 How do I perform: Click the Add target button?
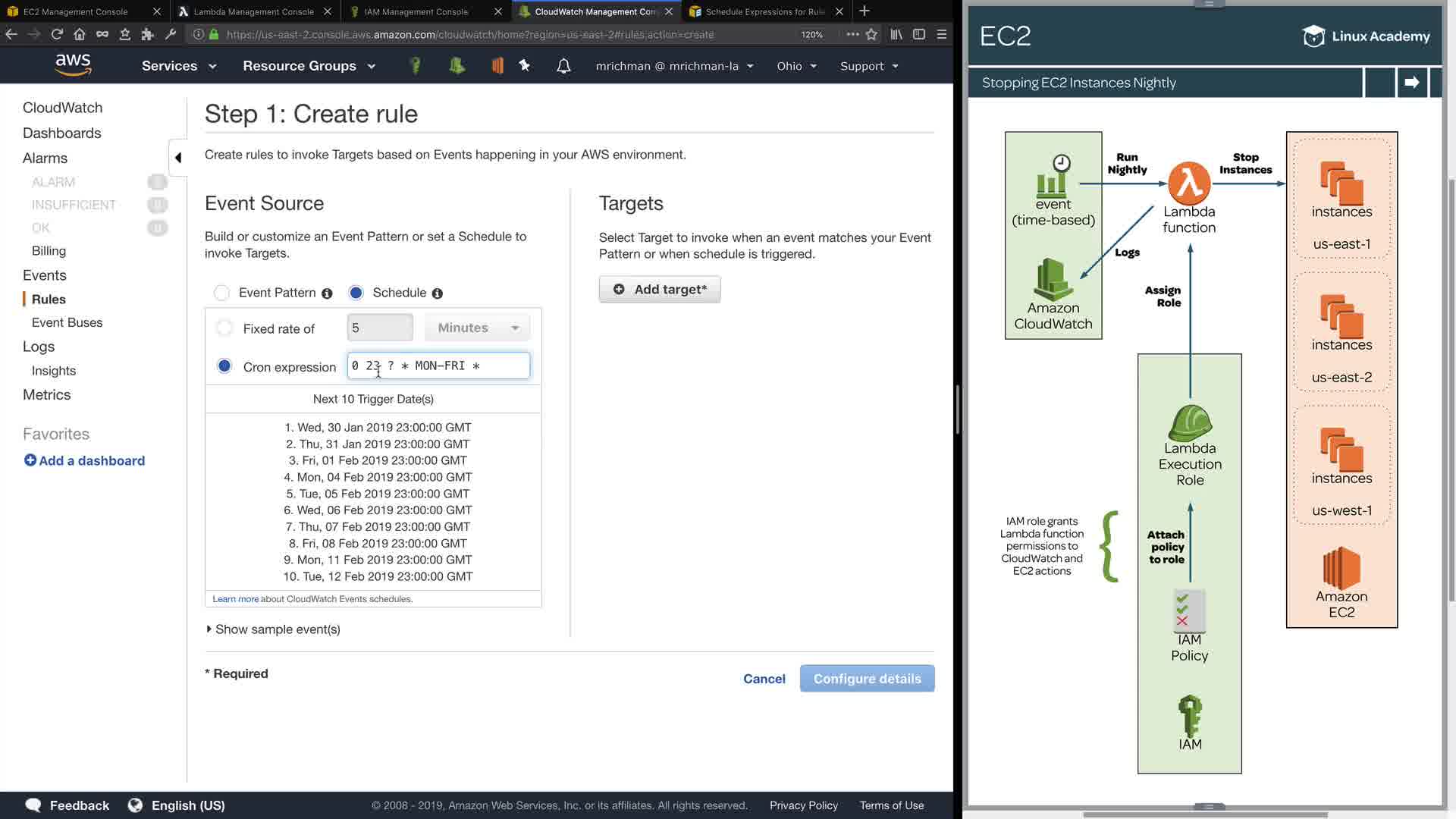click(660, 290)
